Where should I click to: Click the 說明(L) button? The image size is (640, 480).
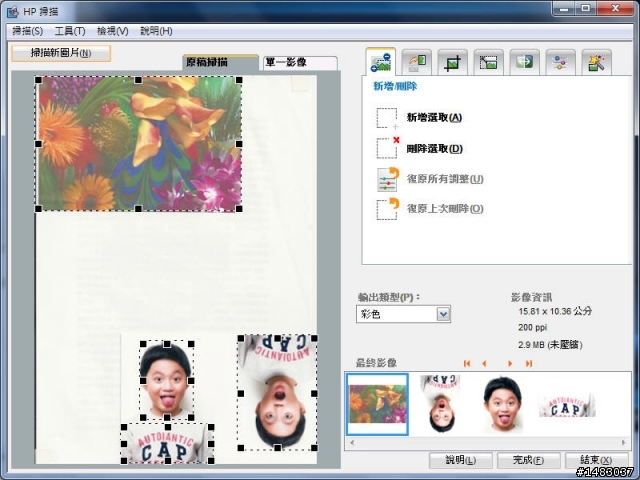click(x=460, y=460)
